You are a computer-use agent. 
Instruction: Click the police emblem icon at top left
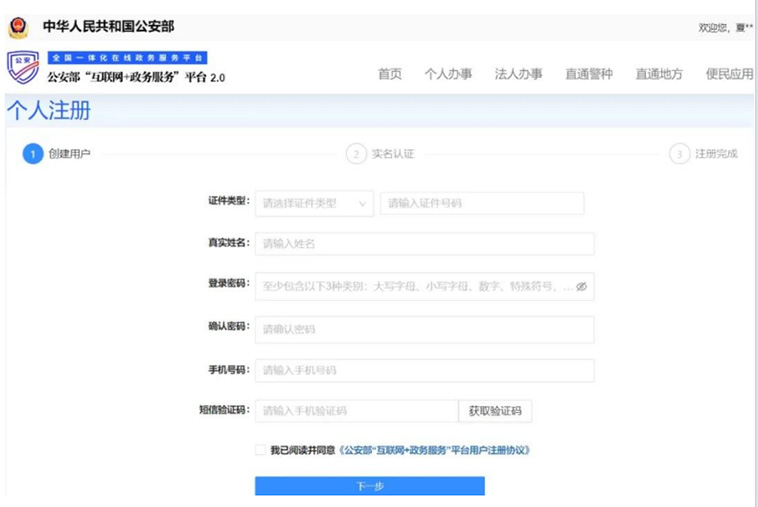(x=18, y=27)
